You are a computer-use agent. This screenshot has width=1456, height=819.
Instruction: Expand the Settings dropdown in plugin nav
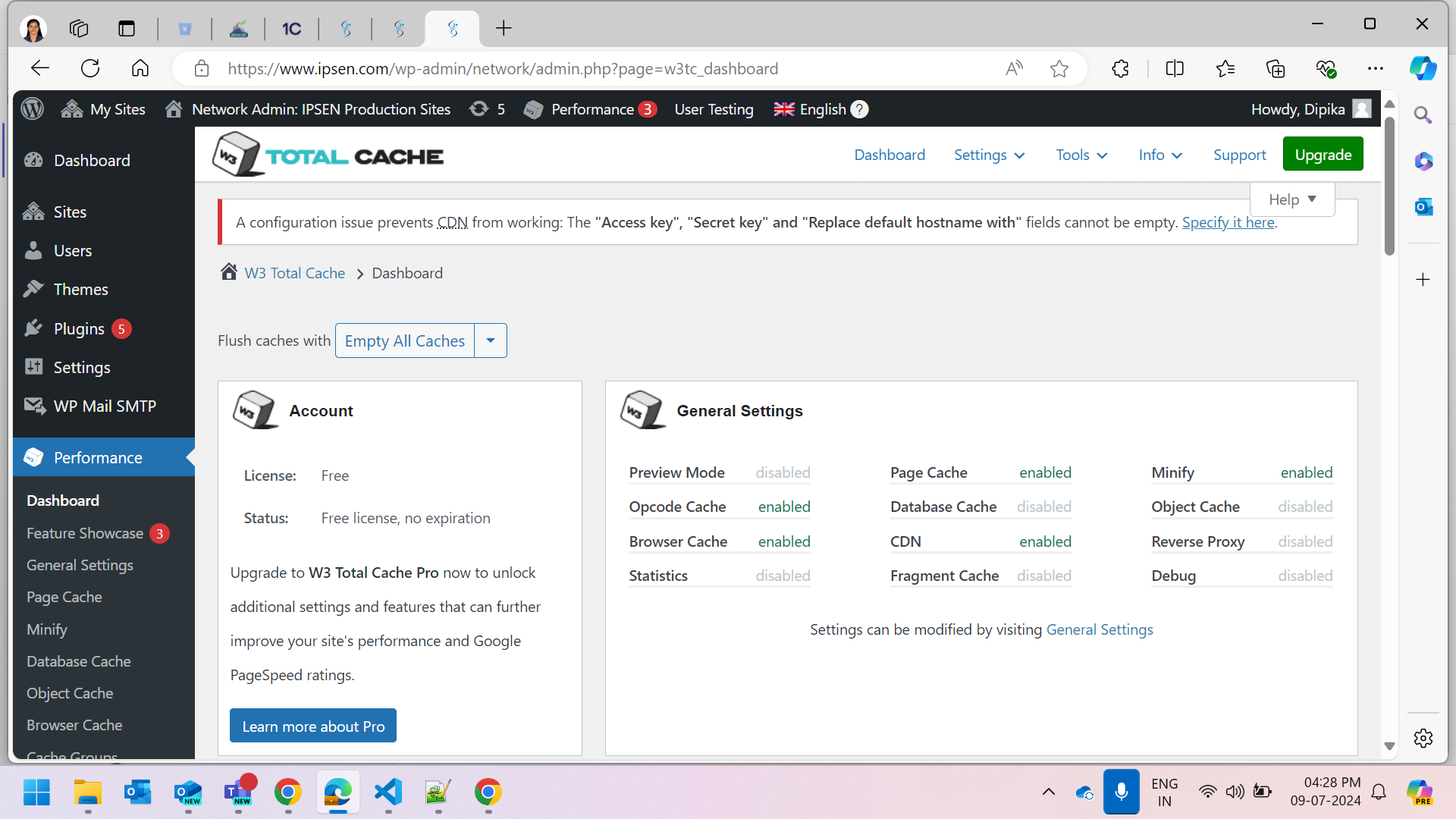coord(989,155)
